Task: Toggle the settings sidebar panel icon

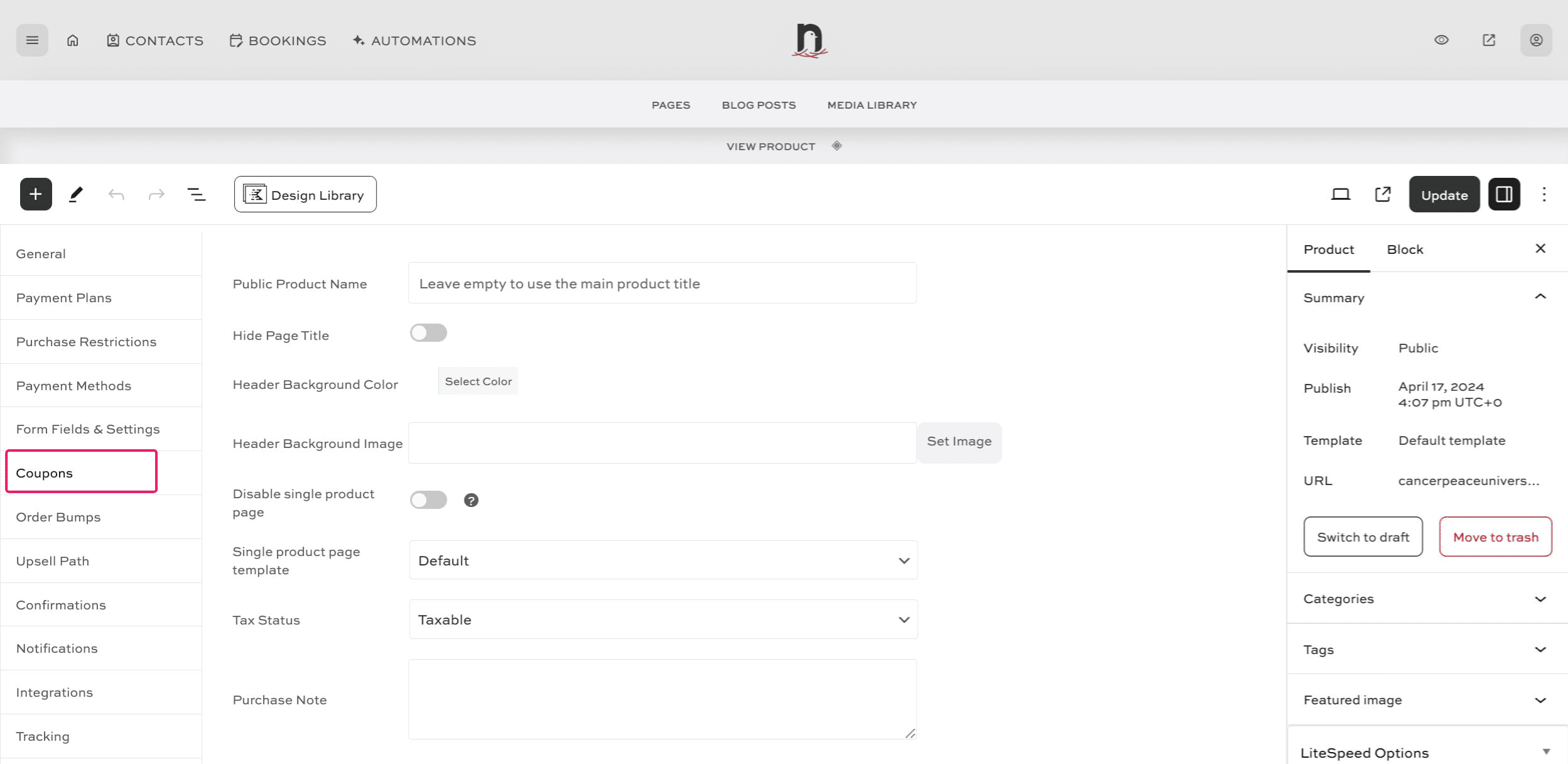Action: (1504, 194)
